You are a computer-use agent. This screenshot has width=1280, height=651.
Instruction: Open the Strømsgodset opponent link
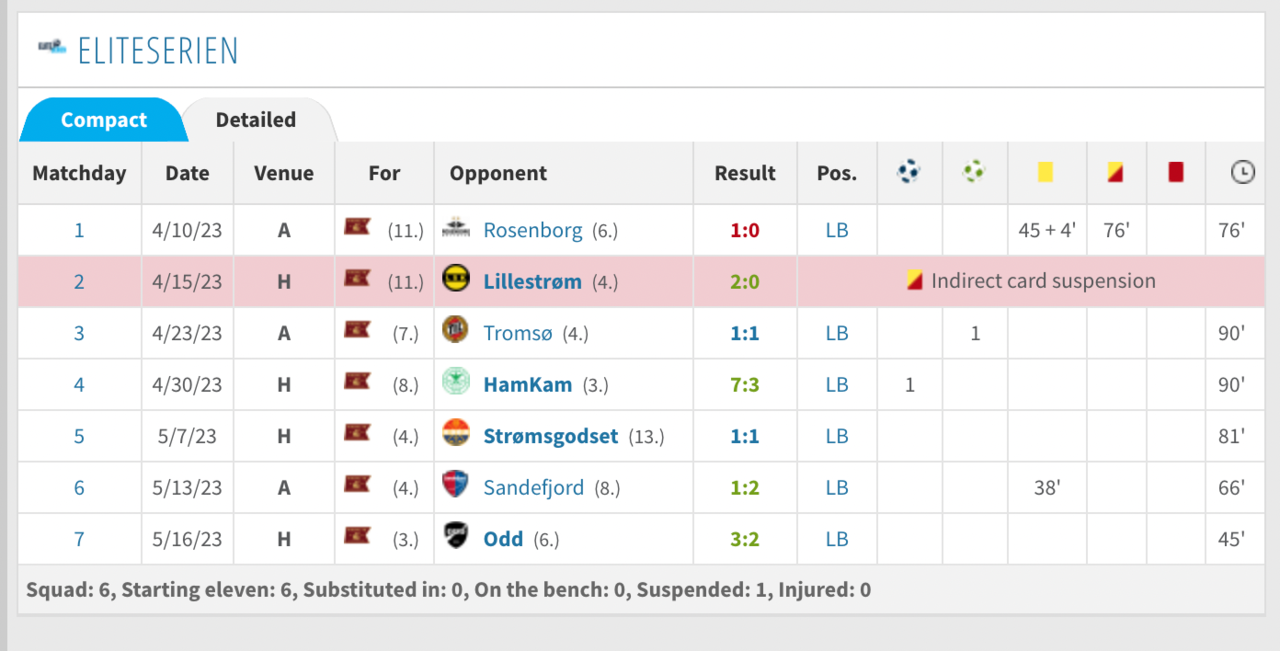tap(550, 436)
